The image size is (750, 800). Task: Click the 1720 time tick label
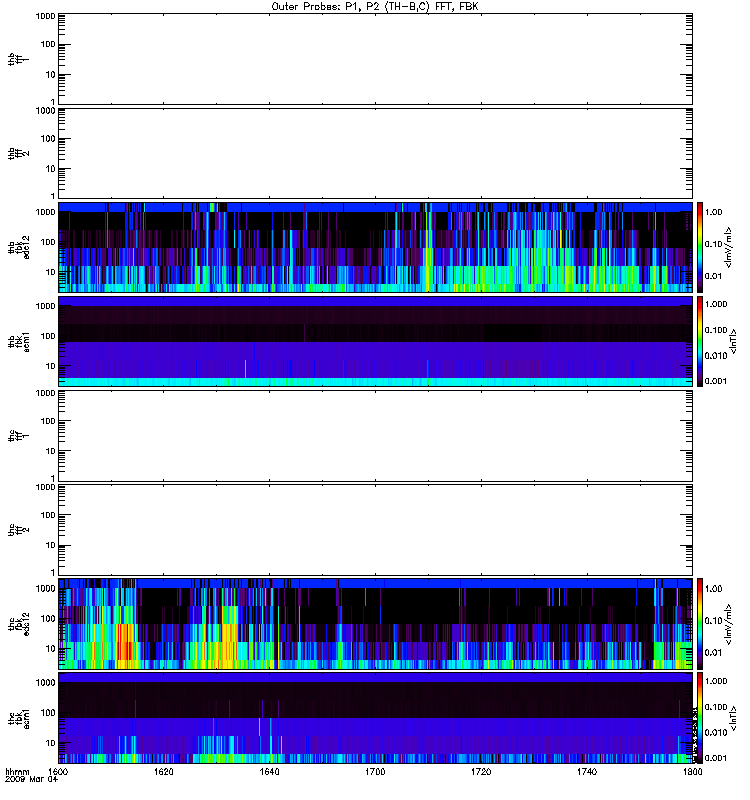point(481,771)
